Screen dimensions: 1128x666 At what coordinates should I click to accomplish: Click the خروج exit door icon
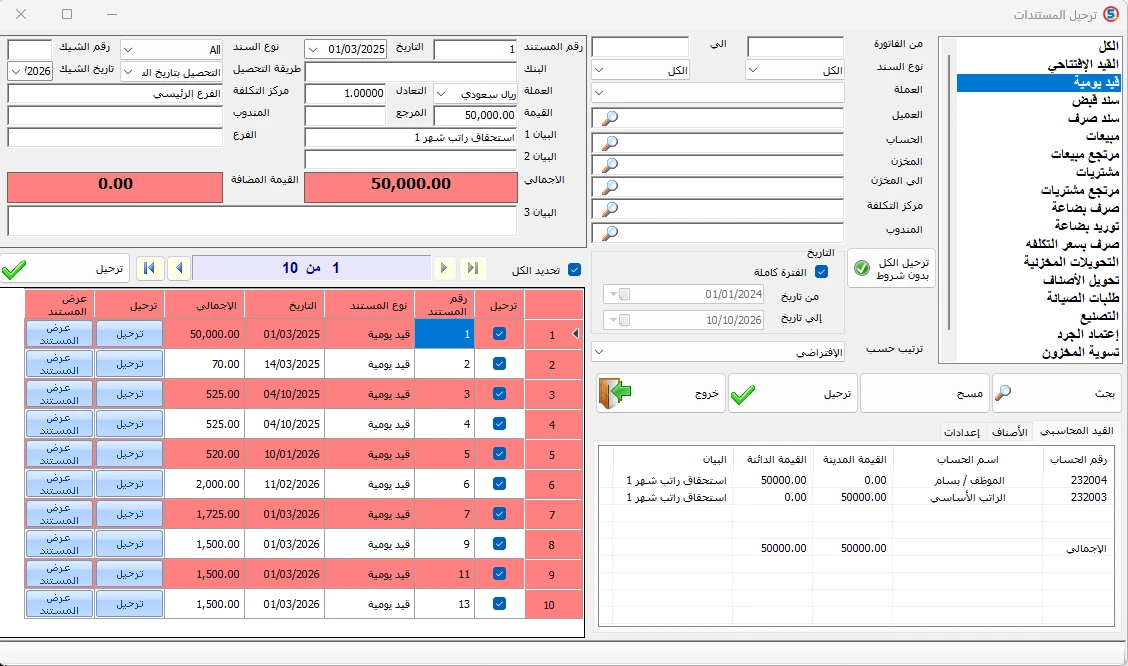614,393
